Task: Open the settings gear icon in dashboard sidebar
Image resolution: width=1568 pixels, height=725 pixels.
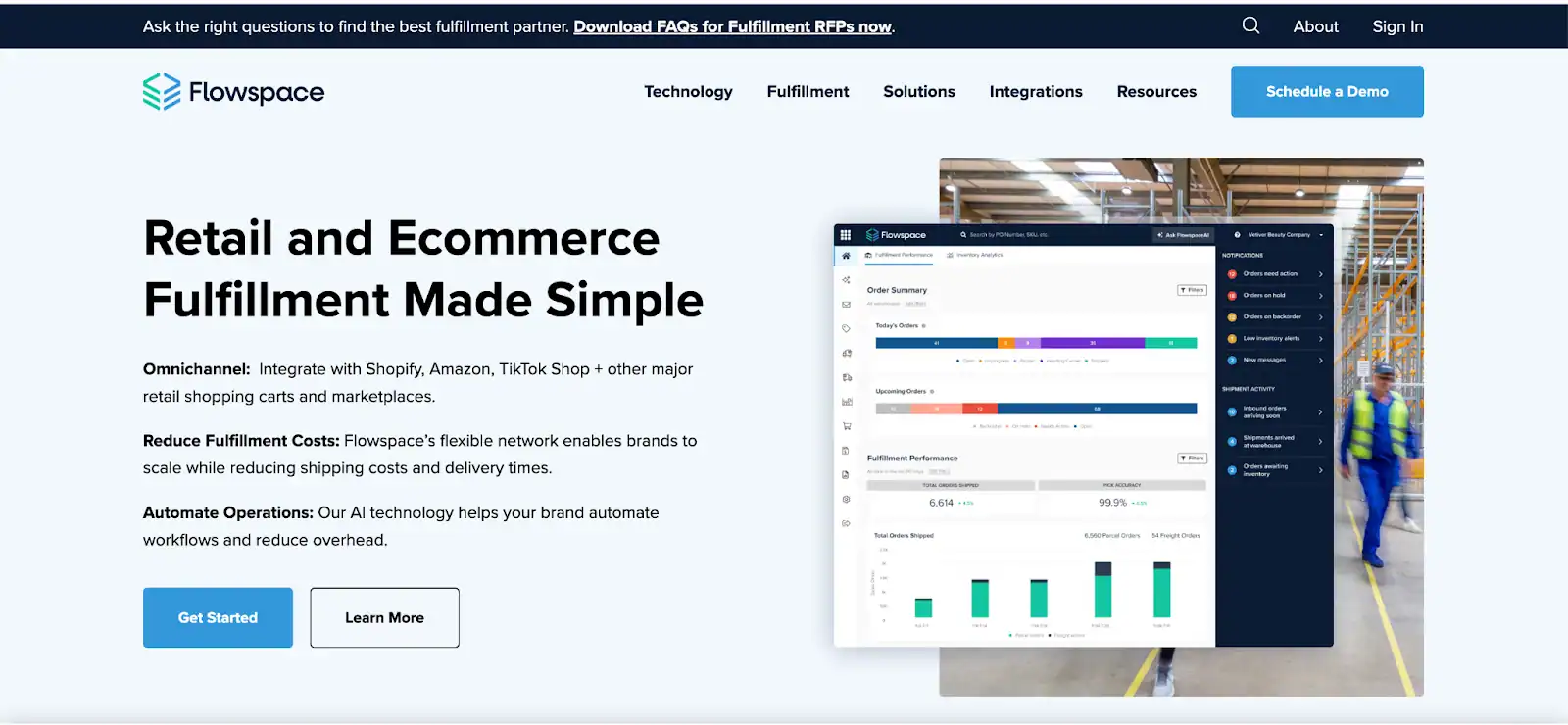Action: click(x=846, y=499)
